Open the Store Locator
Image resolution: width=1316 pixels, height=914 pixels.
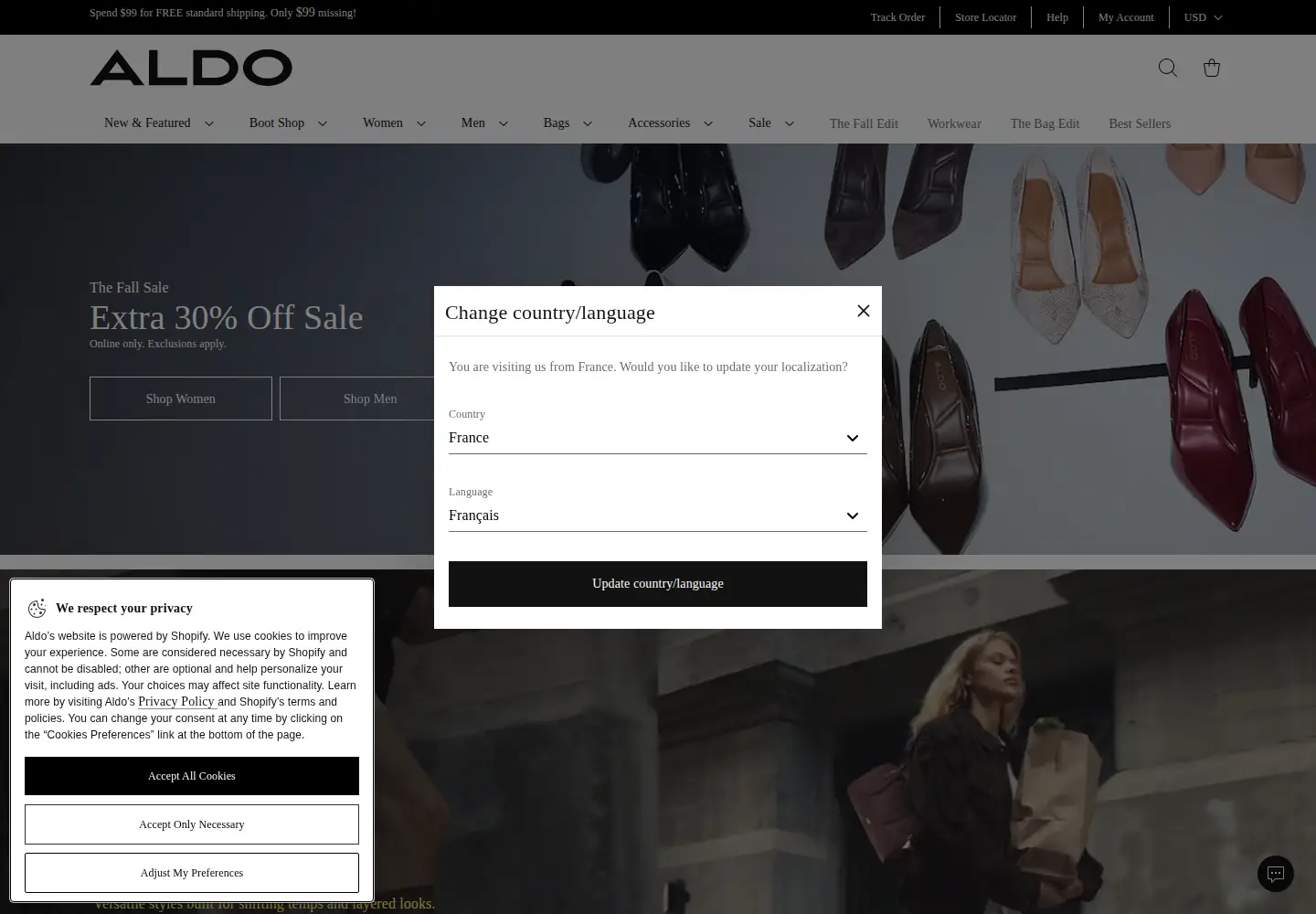pyautogui.click(x=985, y=17)
